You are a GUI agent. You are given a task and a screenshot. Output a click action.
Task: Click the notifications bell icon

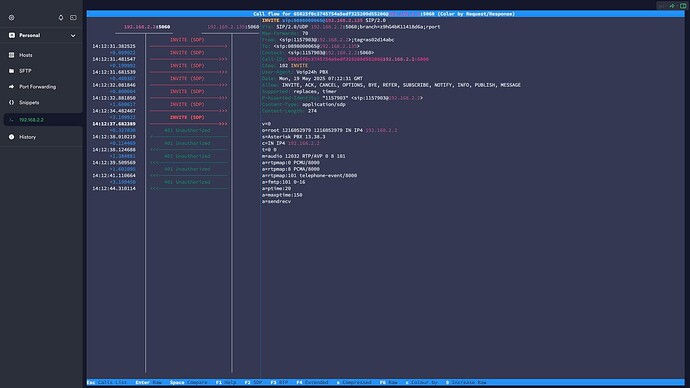[x=61, y=18]
